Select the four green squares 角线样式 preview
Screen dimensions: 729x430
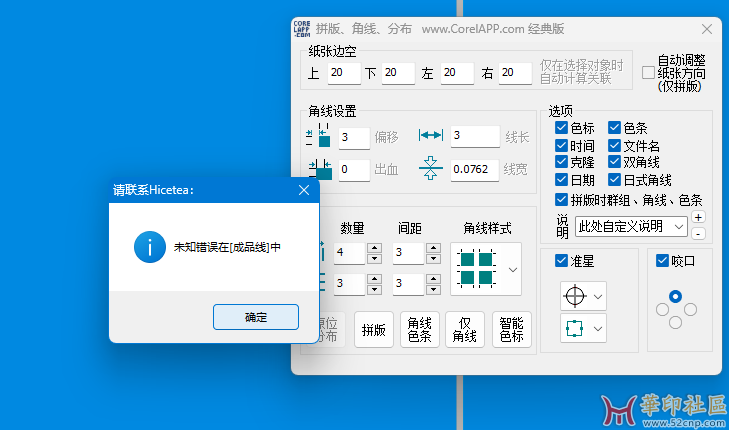(x=476, y=268)
